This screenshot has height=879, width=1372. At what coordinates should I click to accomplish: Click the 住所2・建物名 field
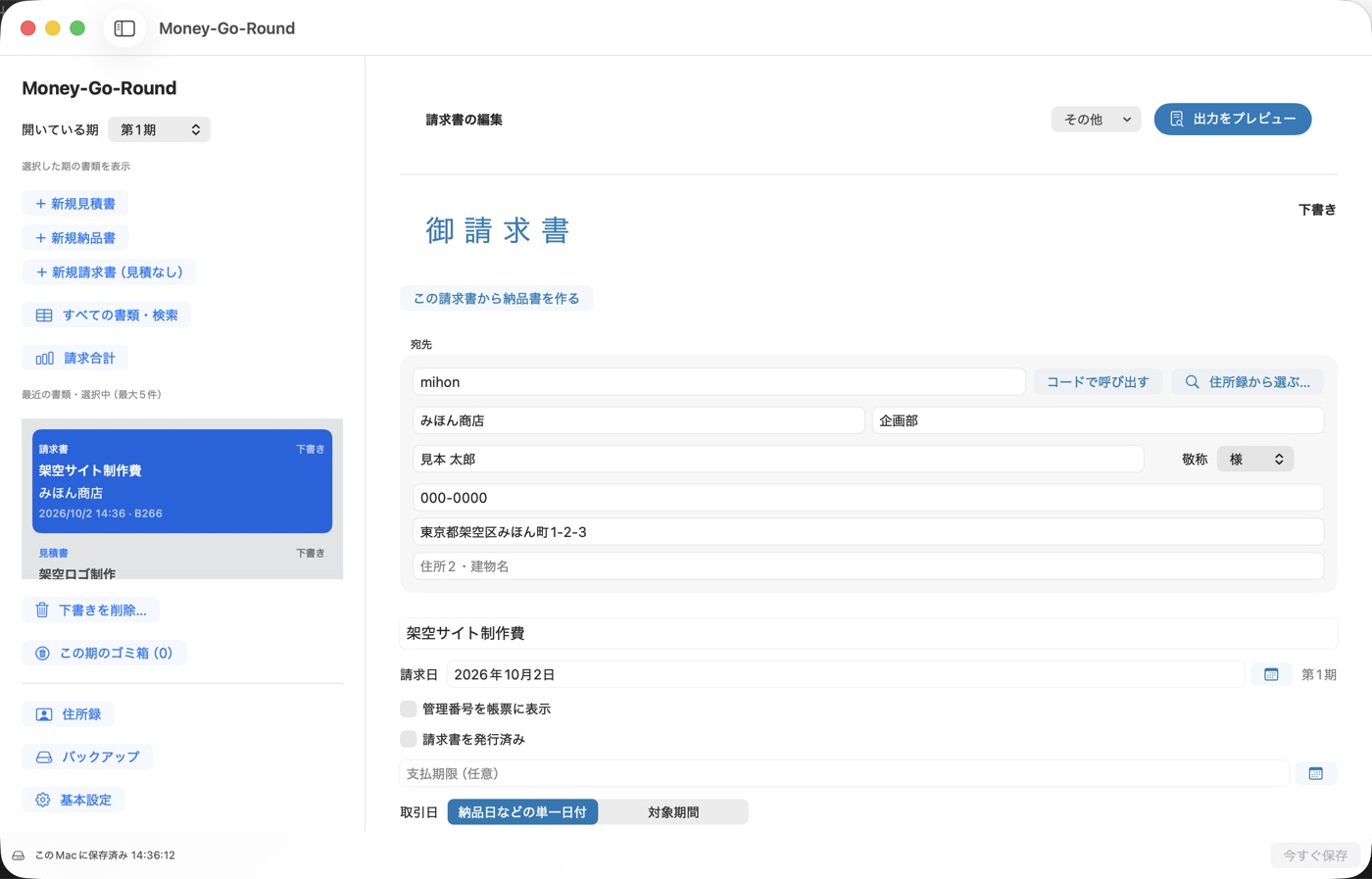coord(868,566)
